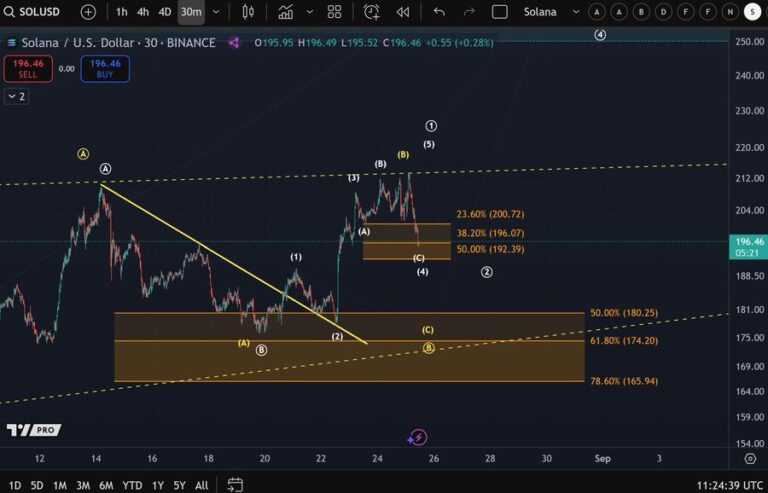768x493 pixels.
Task: Toggle the F circle button in toolbar
Action: (685, 12)
